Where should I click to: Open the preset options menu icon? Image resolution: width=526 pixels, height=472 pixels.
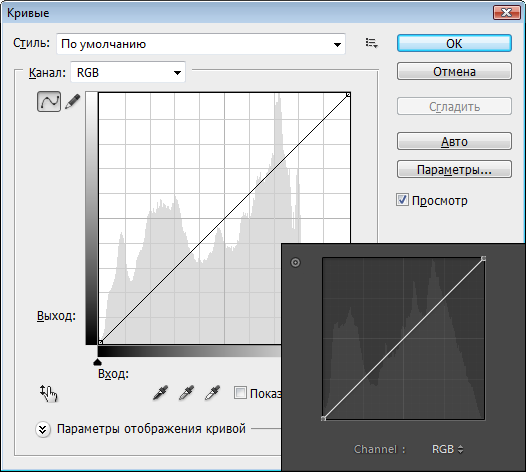tap(371, 43)
